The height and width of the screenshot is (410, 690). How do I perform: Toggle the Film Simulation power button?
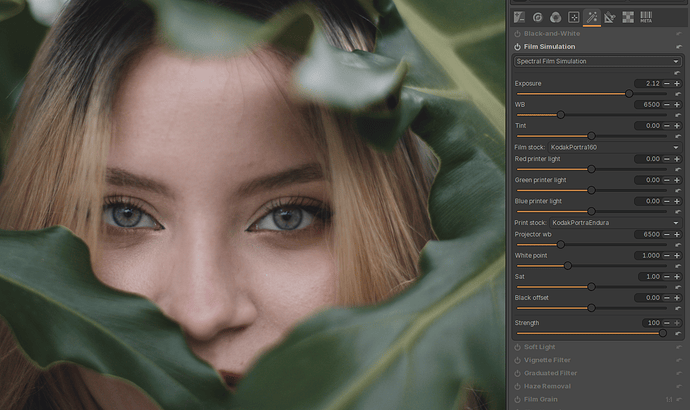pyautogui.click(x=518, y=47)
